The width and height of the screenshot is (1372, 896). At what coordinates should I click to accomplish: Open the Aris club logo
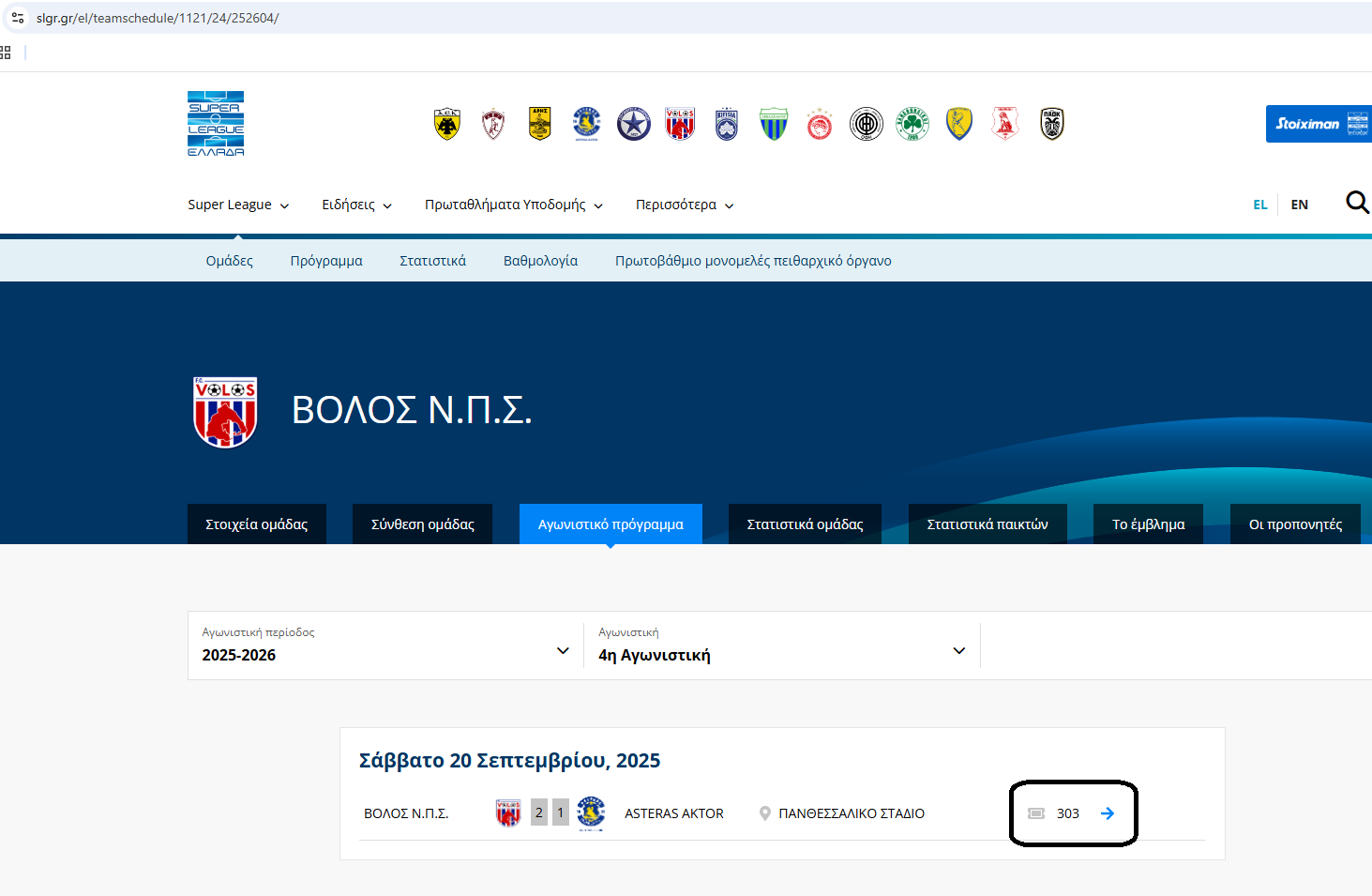[x=539, y=124]
